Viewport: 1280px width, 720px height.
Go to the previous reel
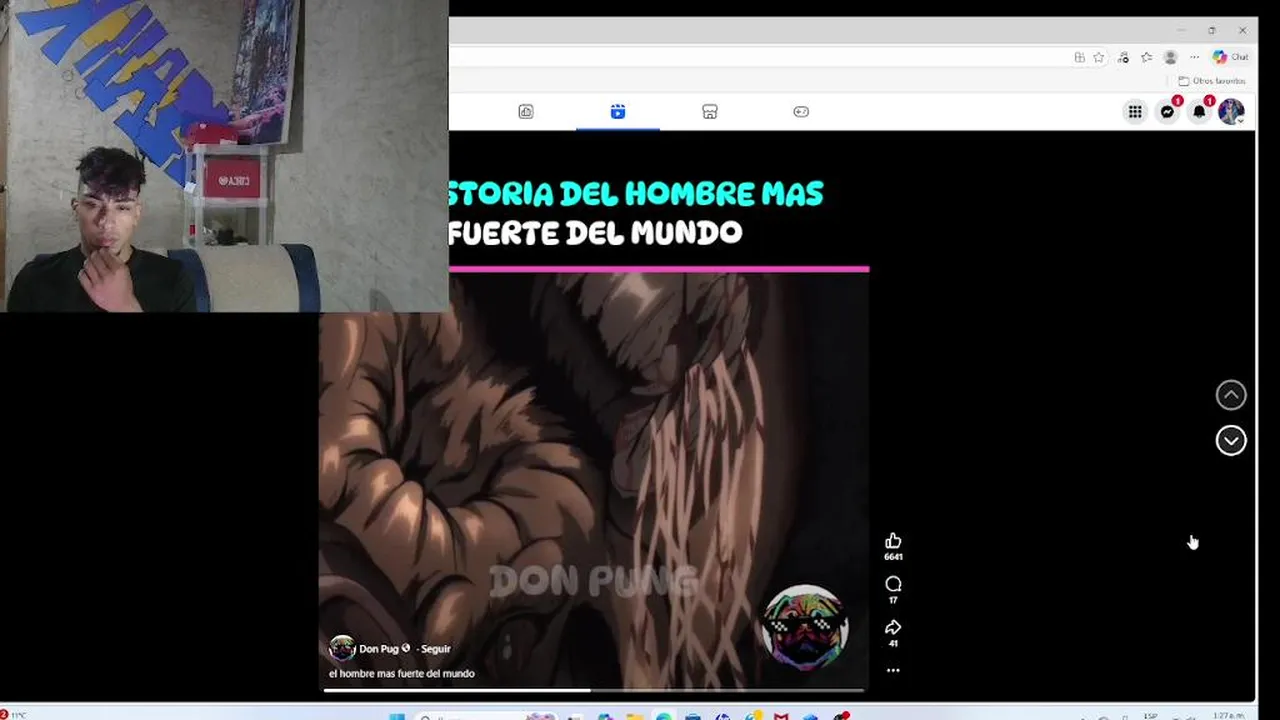click(x=1231, y=395)
